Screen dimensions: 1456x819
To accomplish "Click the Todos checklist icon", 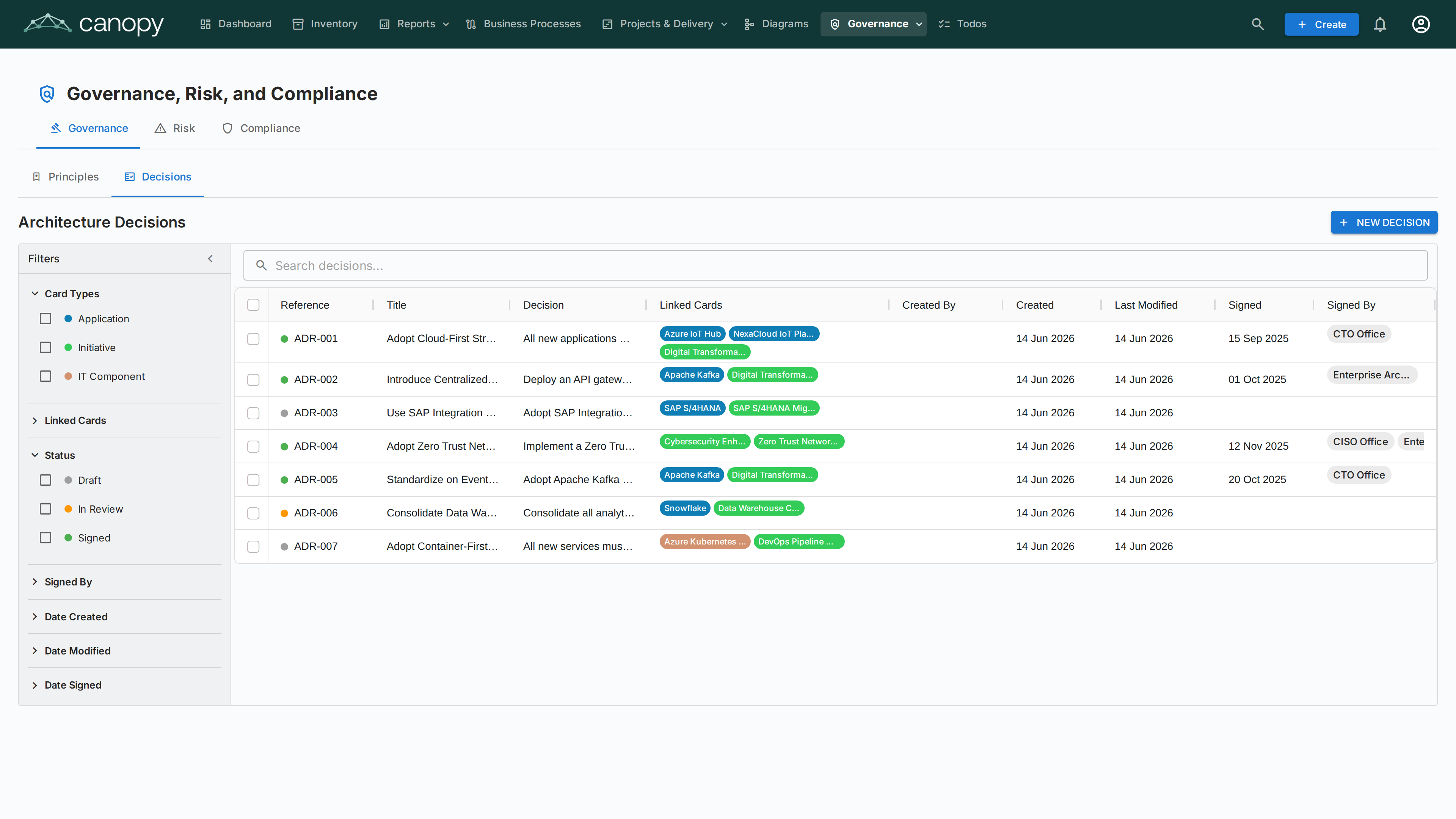I will coord(944,24).
